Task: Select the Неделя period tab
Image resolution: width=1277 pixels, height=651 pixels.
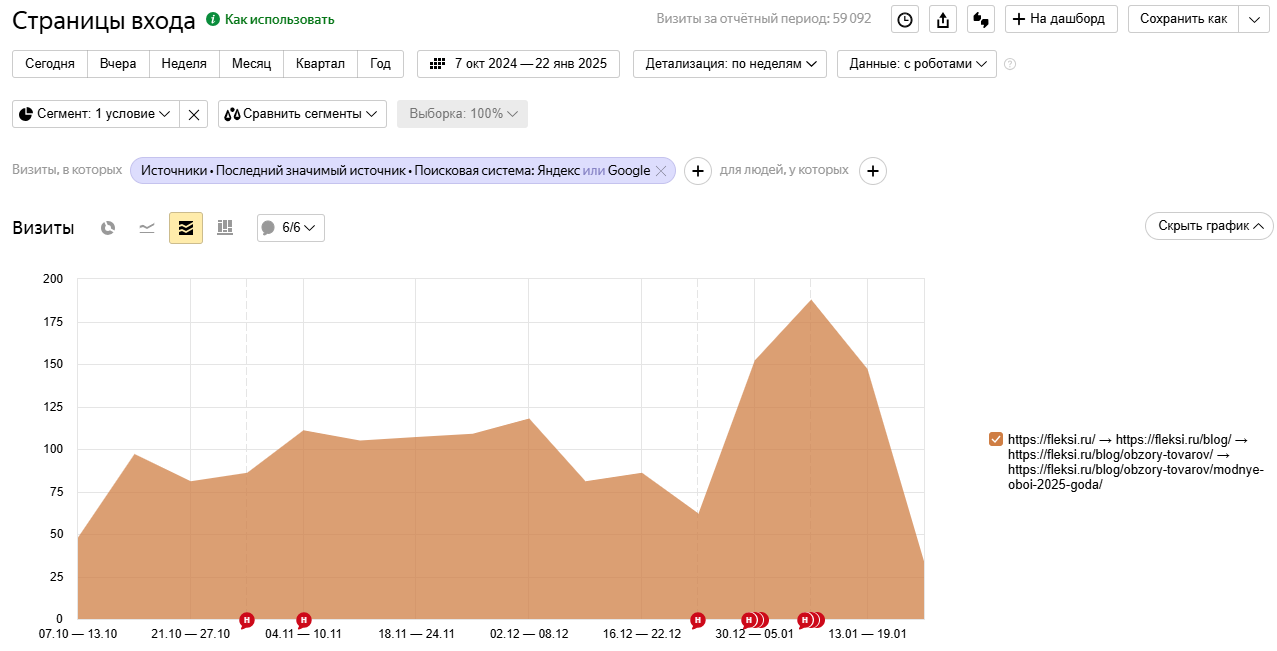Action: pyautogui.click(x=184, y=63)
